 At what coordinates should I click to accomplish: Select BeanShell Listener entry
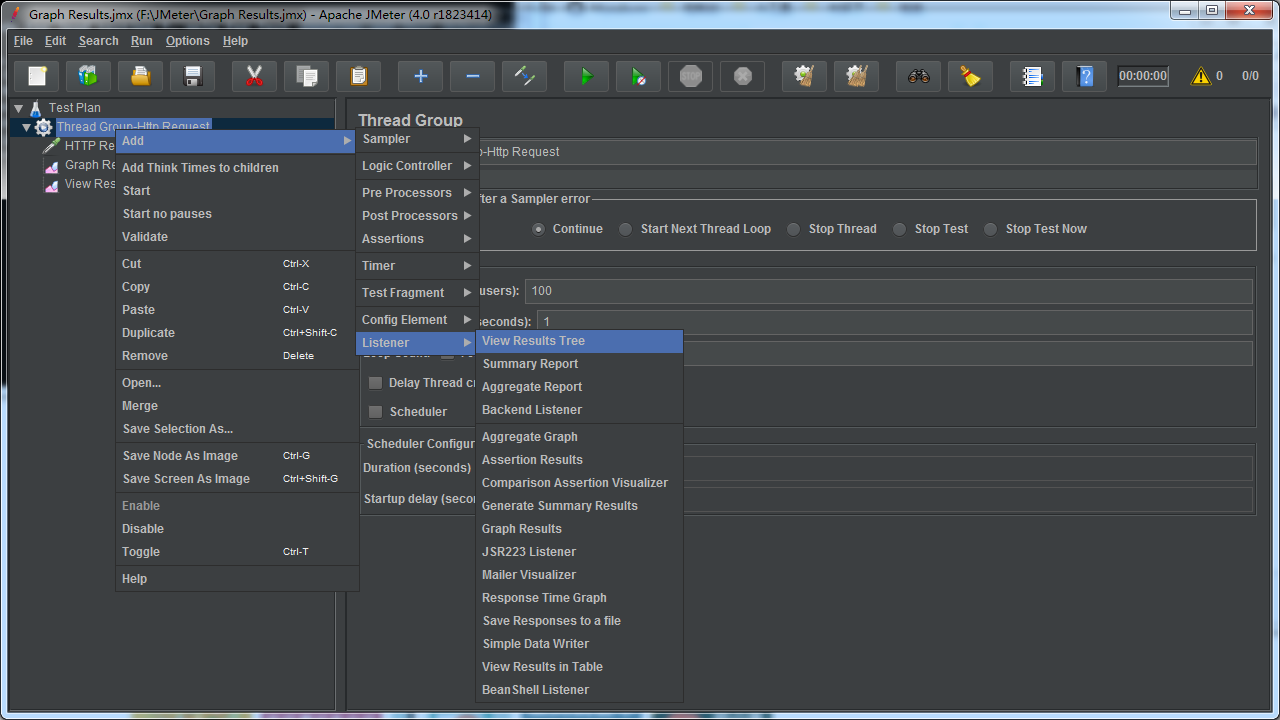pyautogui.click(x=580, y=690)
